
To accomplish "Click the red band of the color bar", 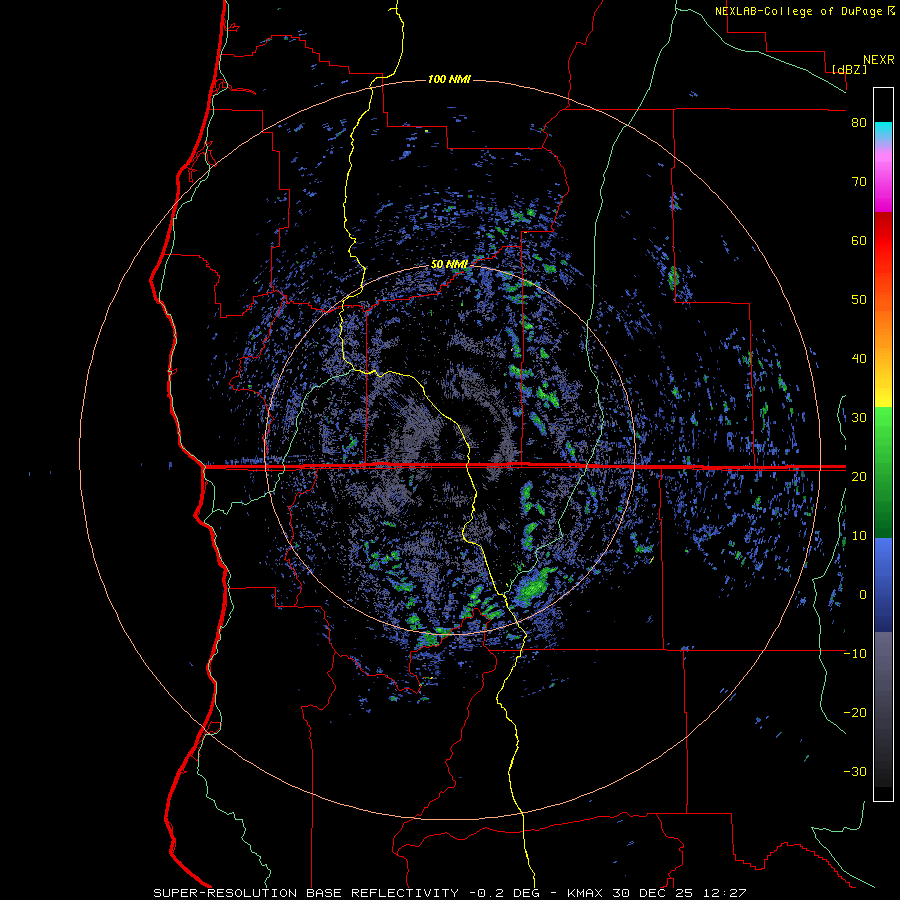I will pyautogui.click(x=883, y=241).
